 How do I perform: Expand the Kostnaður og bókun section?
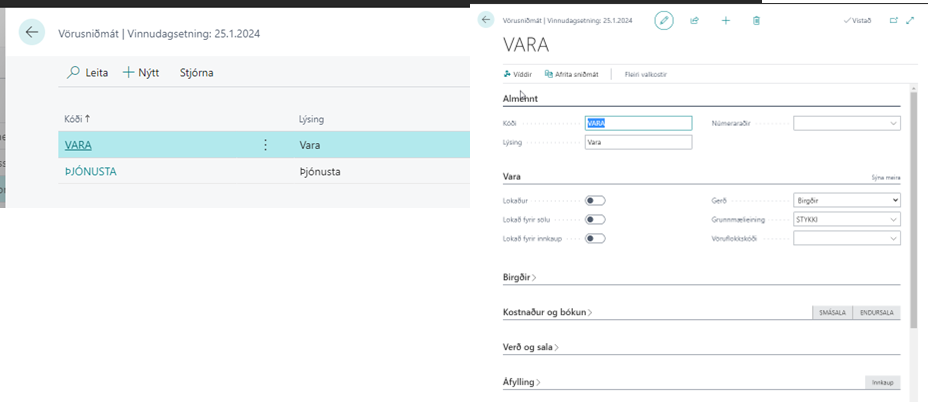[547, 312]
